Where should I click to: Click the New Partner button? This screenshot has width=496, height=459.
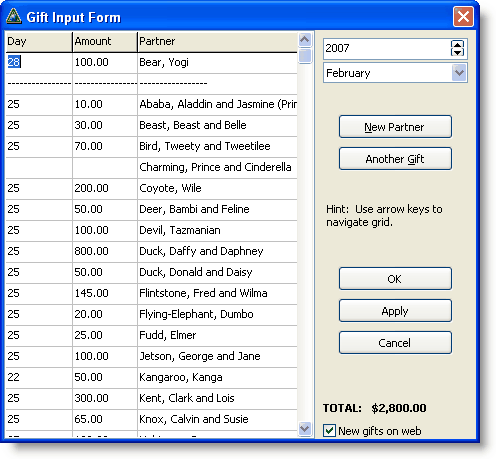(395, 127)
